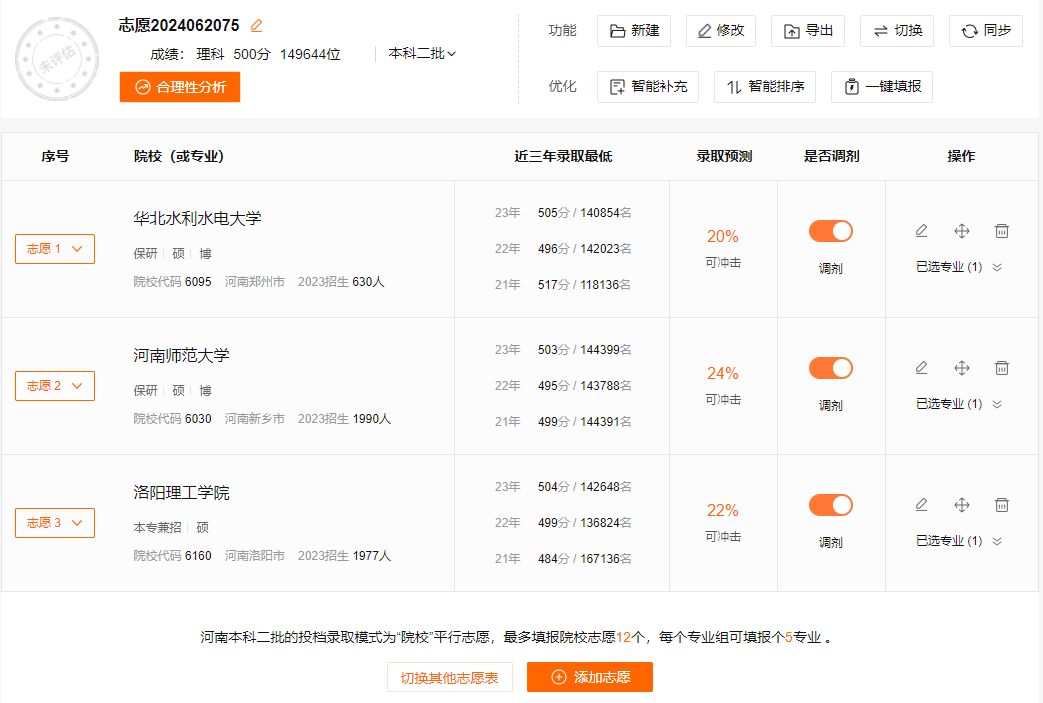Click the 未评估 stamp badge
The width and height of the screenshot is (1043, 703).
coord(57,59)
